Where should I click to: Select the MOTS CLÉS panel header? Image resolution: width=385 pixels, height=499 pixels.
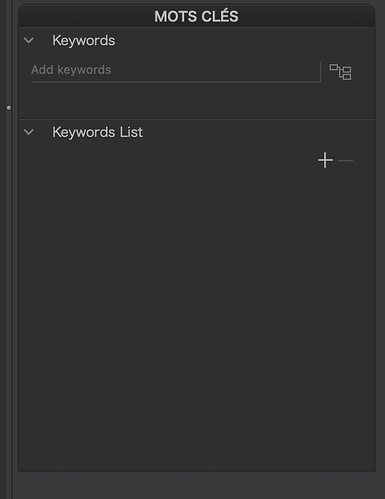(197, 16)
